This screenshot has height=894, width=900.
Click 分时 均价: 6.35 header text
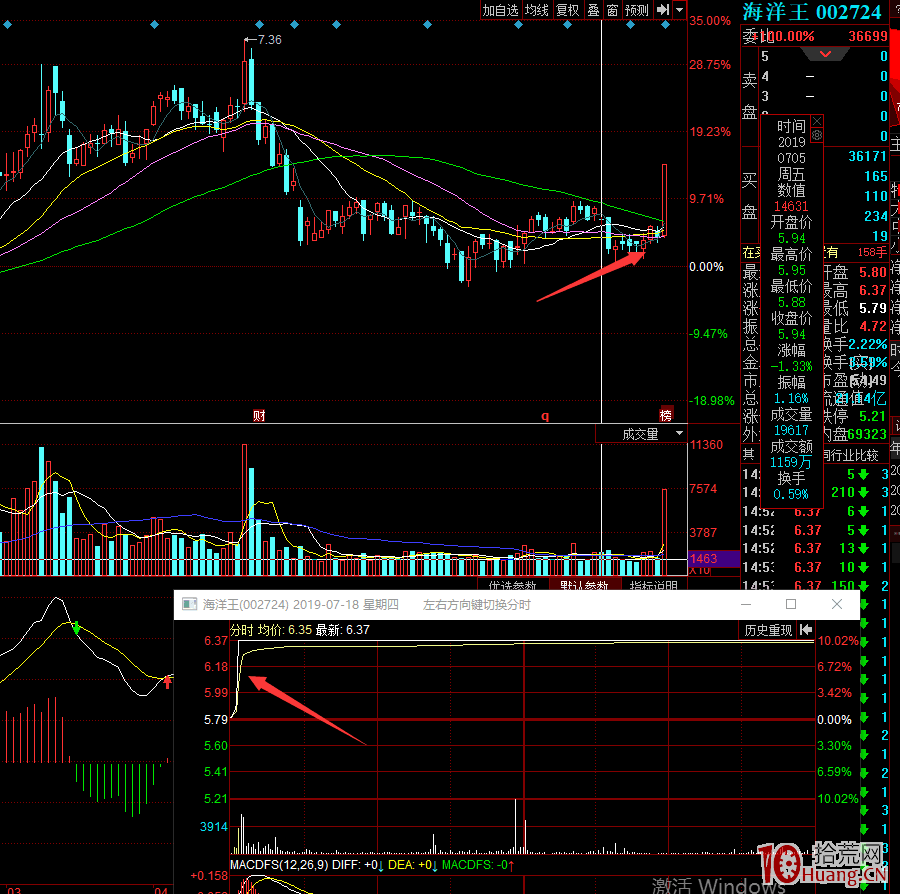270,630
